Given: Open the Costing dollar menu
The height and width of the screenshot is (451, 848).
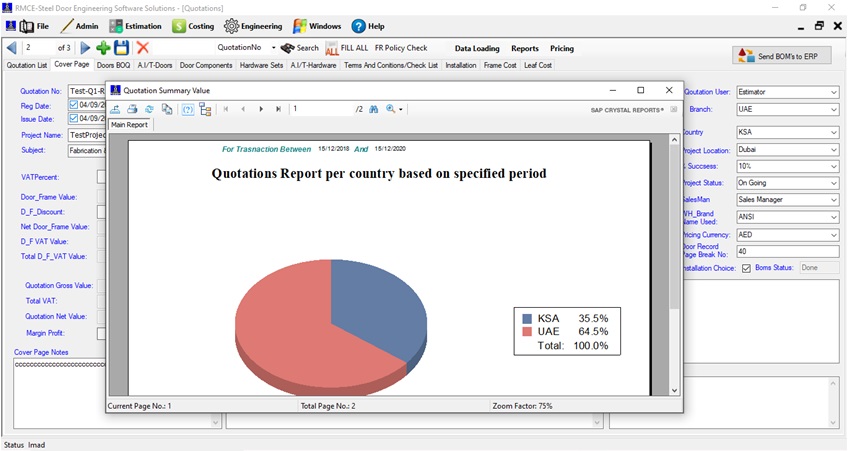Looking at the screenshot, I should (x=193, y=26).
